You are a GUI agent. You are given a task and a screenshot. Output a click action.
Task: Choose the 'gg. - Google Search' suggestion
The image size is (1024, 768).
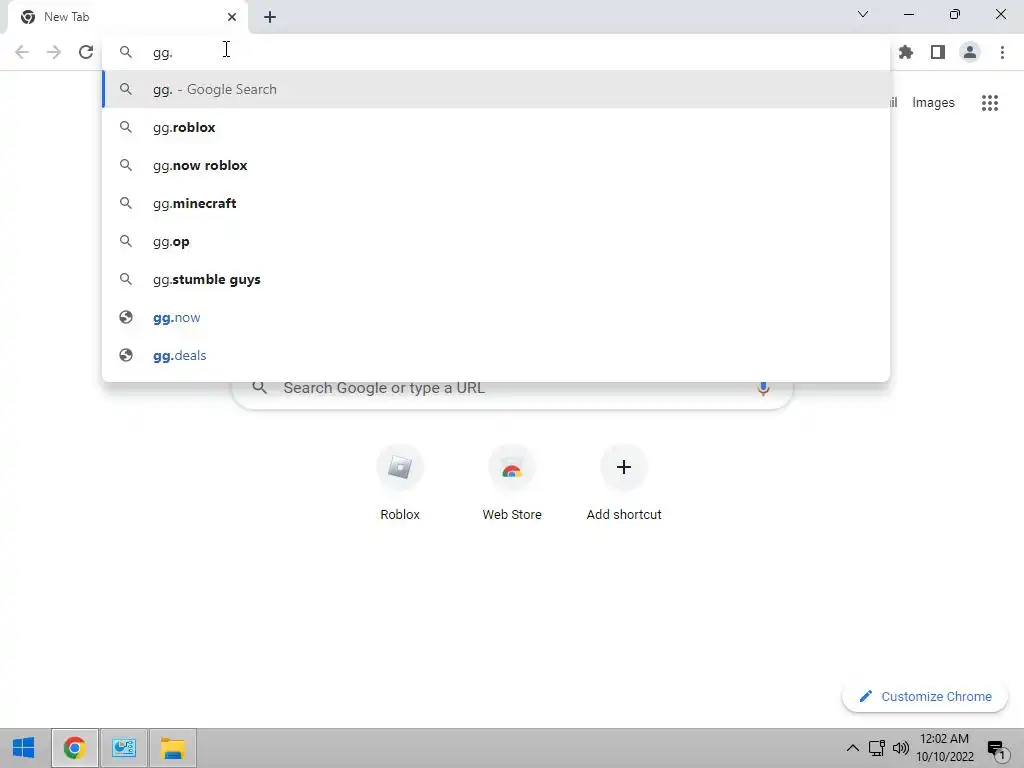click(496, 89)
